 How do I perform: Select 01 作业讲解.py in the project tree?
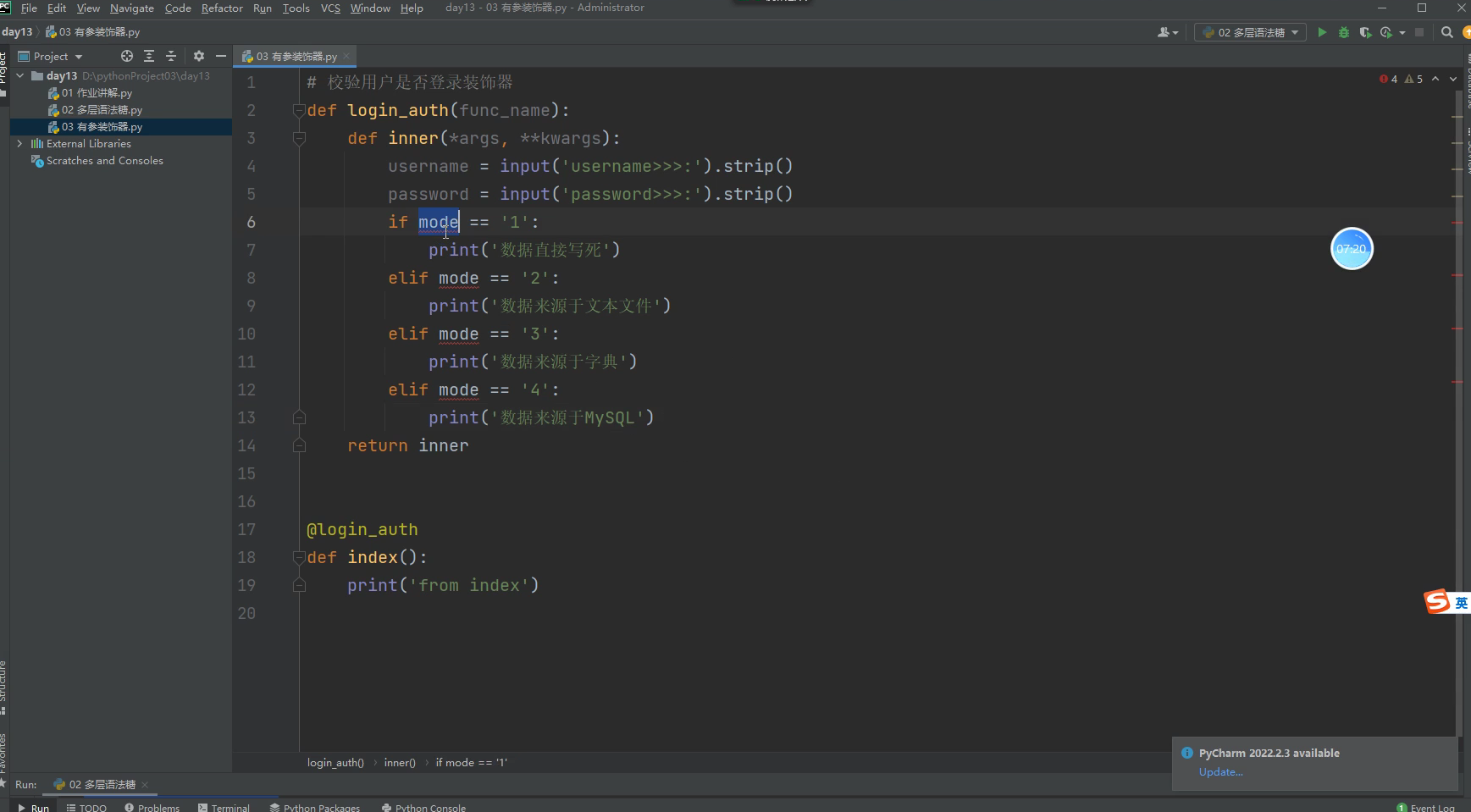(90, 92)
